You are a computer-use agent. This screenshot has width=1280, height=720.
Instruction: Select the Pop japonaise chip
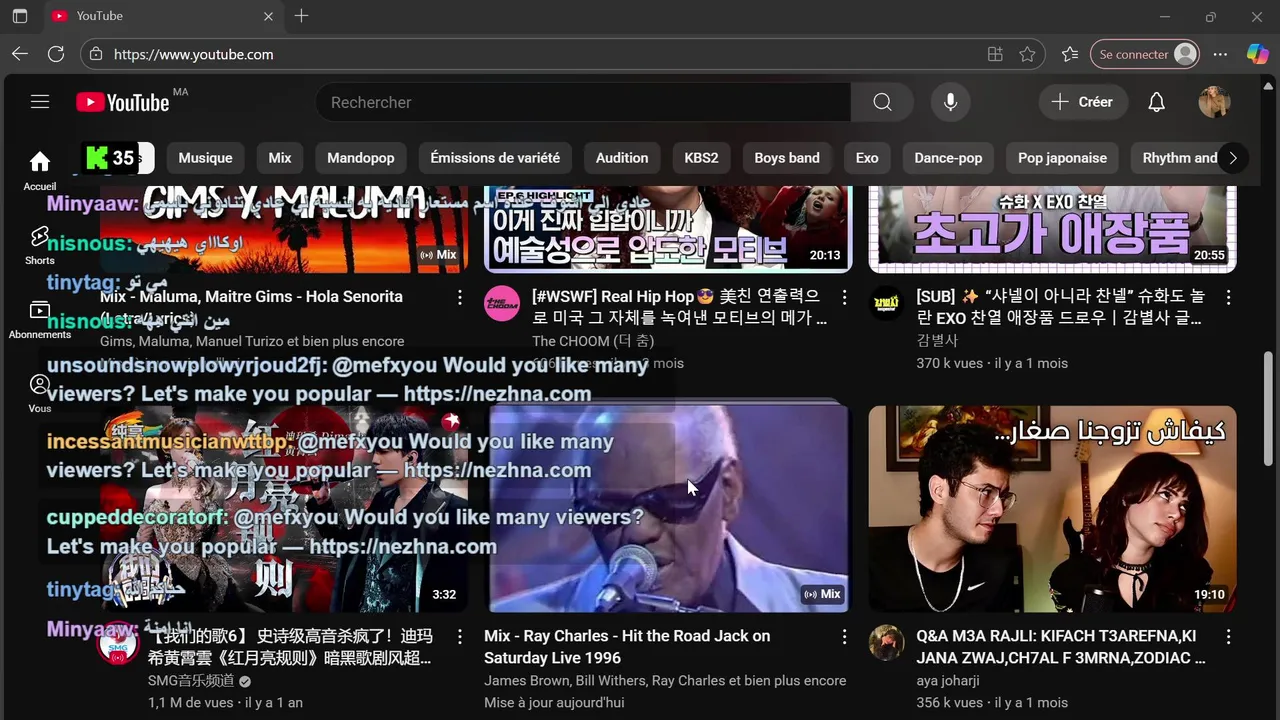click(x=1062, y=158)
